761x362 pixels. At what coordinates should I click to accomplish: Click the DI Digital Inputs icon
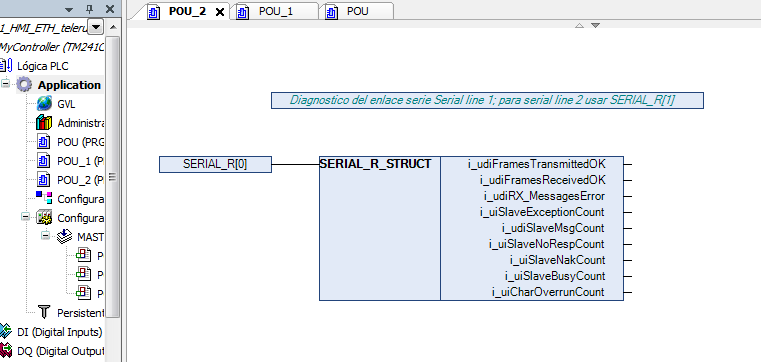pos(6,331)
